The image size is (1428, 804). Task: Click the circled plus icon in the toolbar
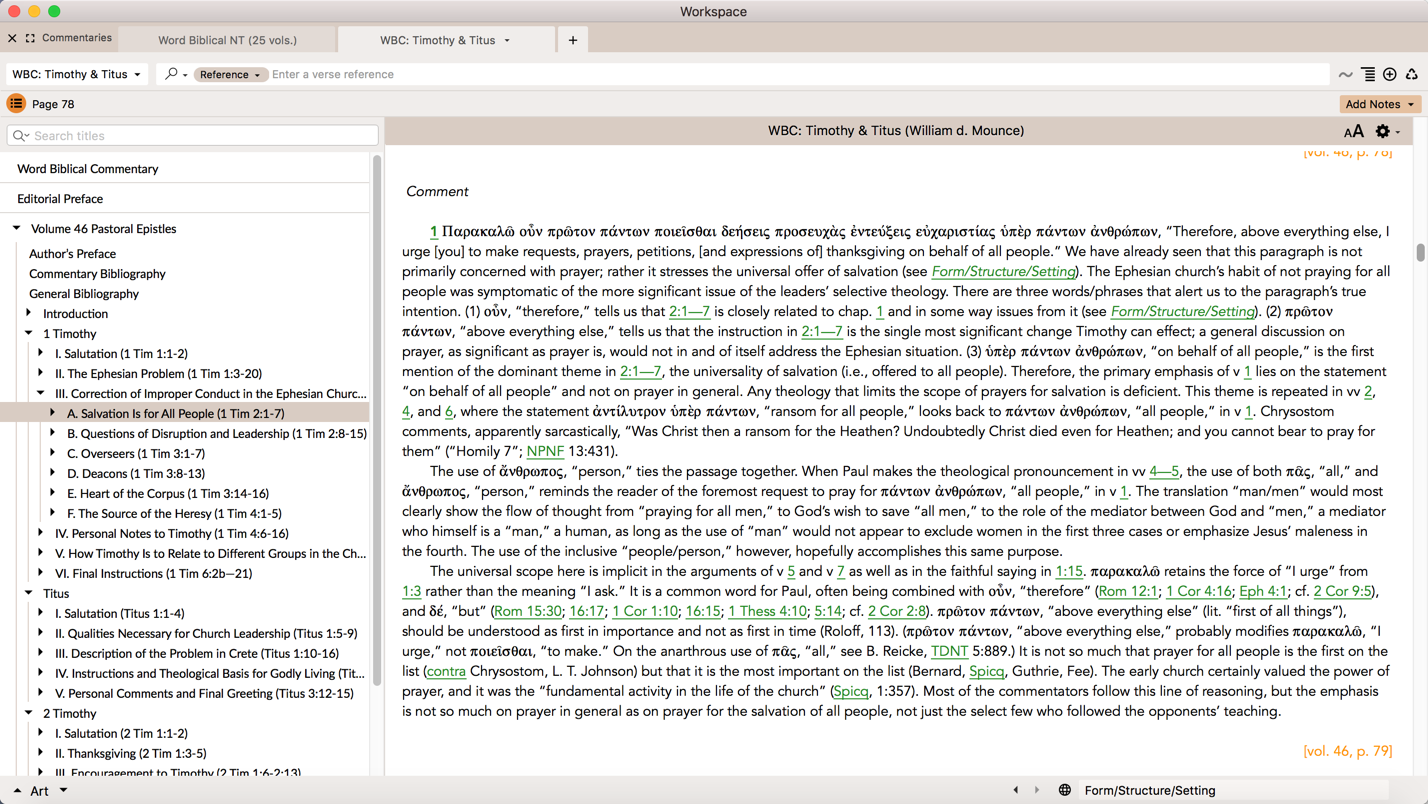[x=1390, y=74]
